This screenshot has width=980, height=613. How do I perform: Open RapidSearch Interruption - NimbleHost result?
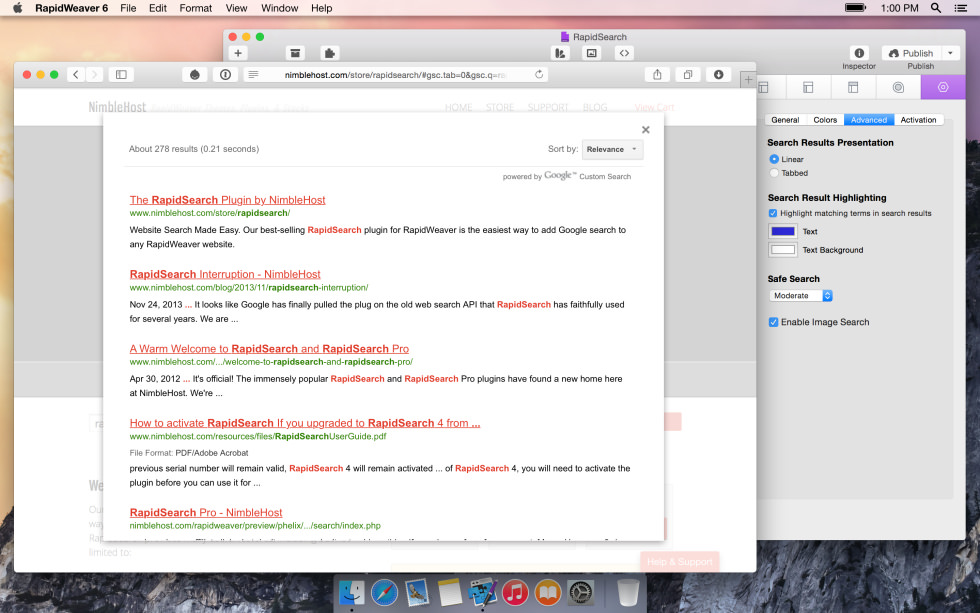coord(225,274)
